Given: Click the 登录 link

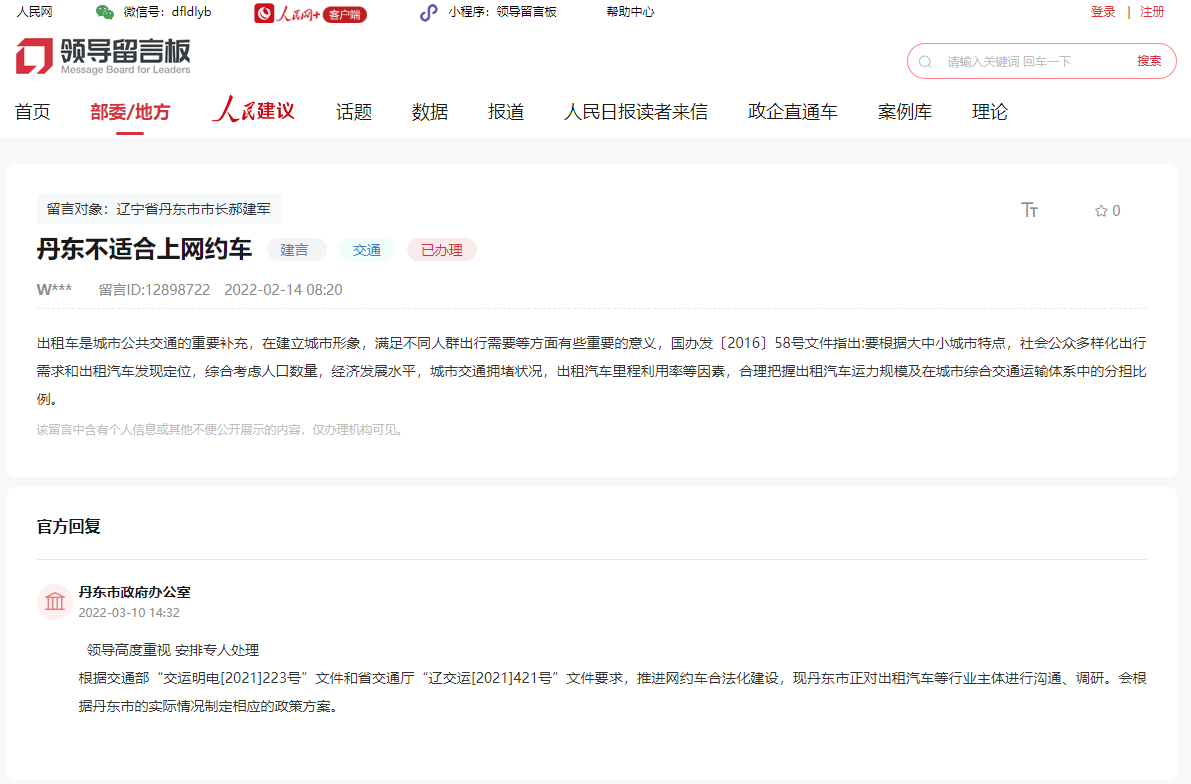Looking at the screenshot, I should click(1103, 12).
